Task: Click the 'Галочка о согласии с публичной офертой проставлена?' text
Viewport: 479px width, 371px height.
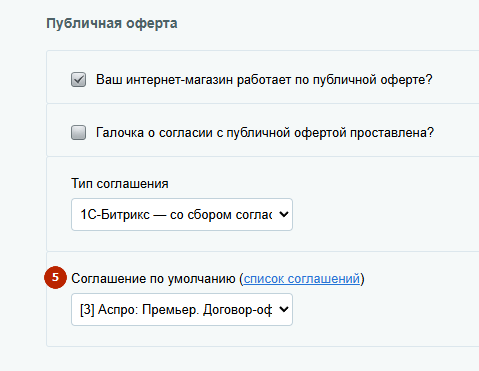Action: (x=265, y=132)
